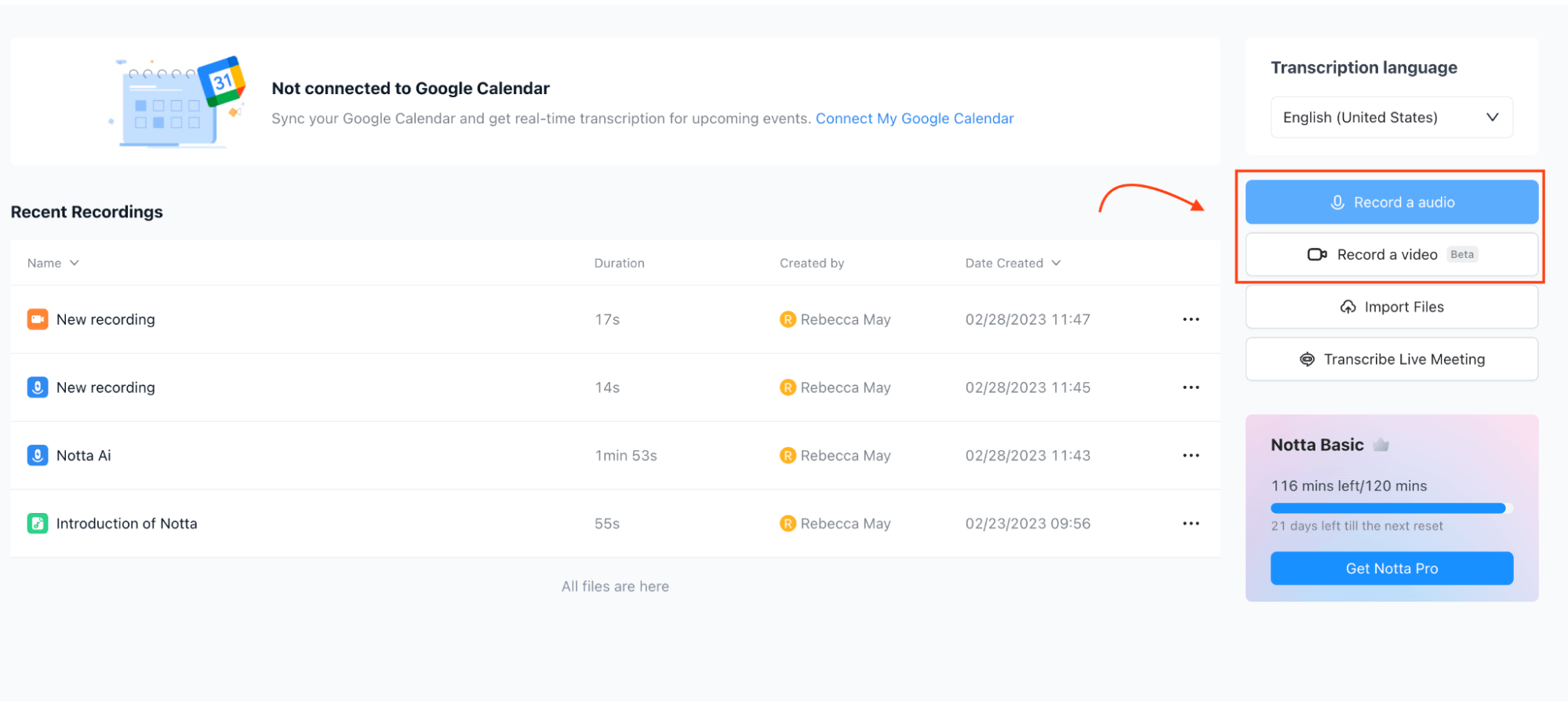This screenshot has width=1568, height=702.
Task: Click the Recent Recordings heading
Action: pos(87,212)
